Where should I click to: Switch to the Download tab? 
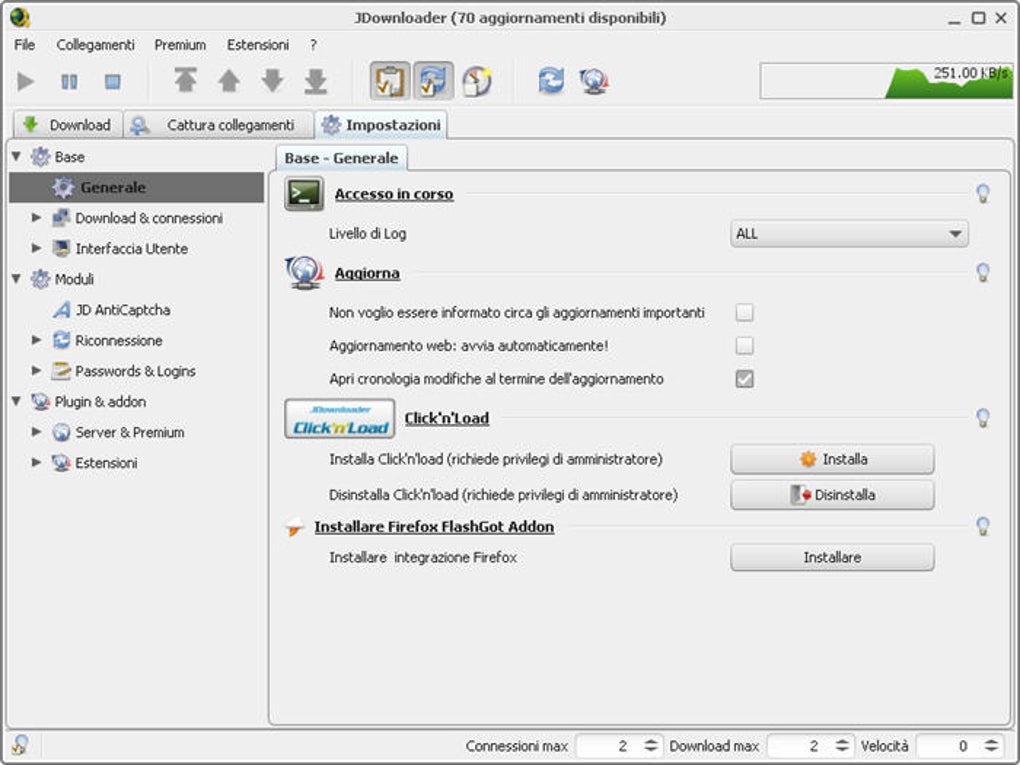[x=68, y=124]
